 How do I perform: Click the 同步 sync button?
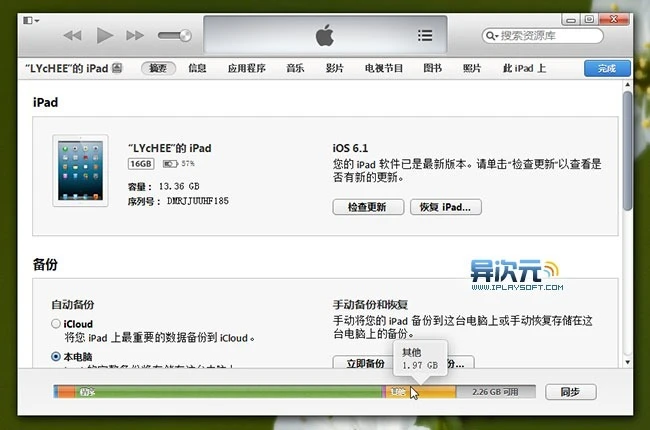[570, 392]
